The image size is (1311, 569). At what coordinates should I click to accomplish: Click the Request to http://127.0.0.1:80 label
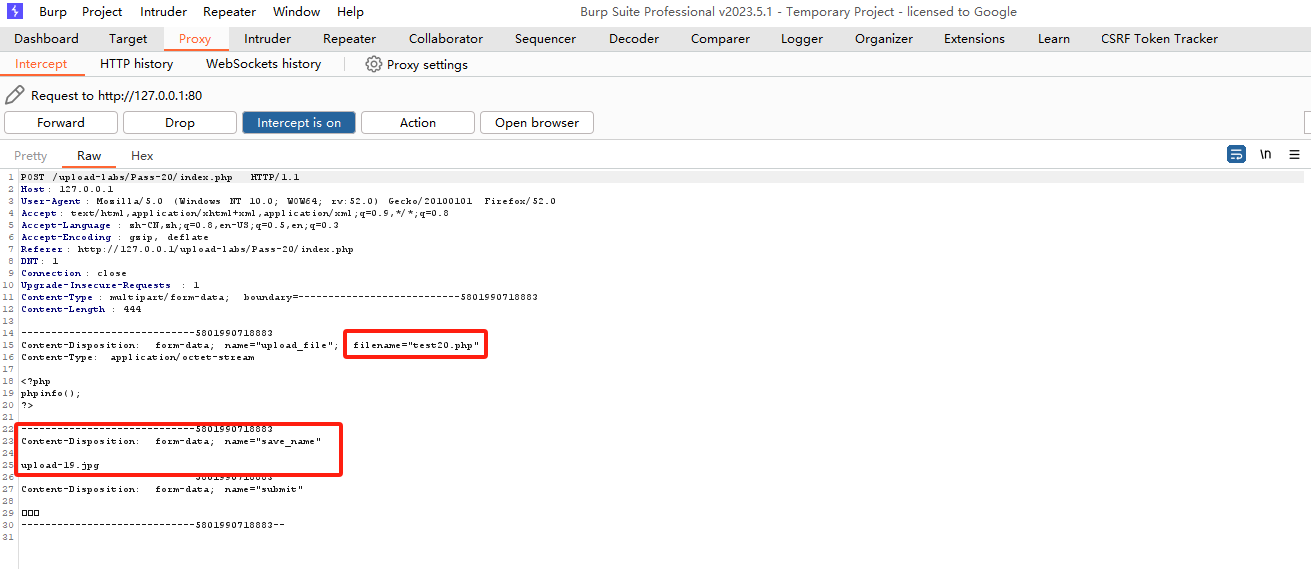click(117, 96)
